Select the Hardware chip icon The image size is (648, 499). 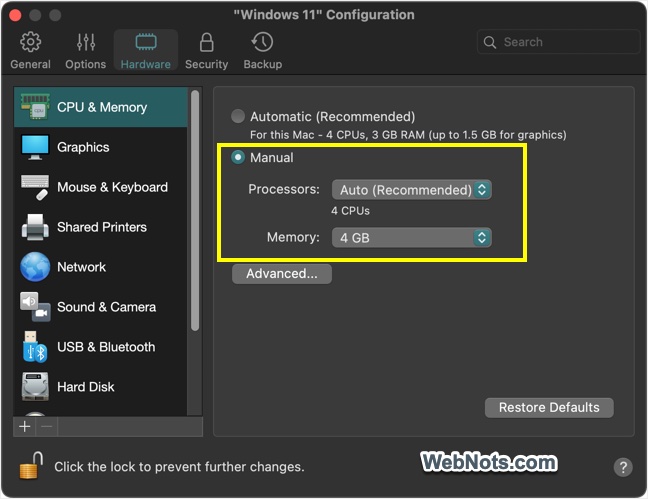pos(146,42)
